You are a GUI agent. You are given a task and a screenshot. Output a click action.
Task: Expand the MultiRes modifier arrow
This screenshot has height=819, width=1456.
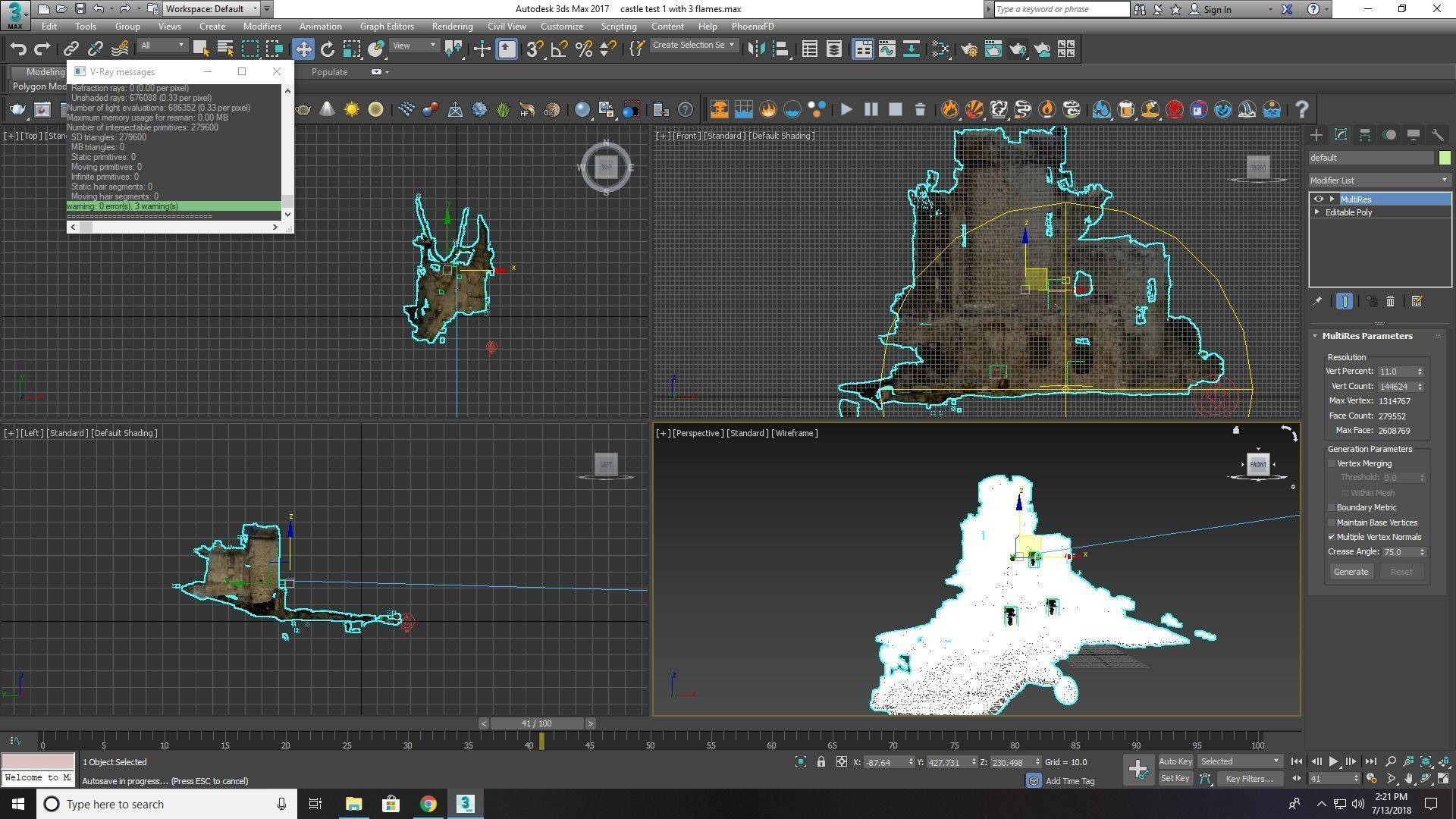[x=1332, y=199]
